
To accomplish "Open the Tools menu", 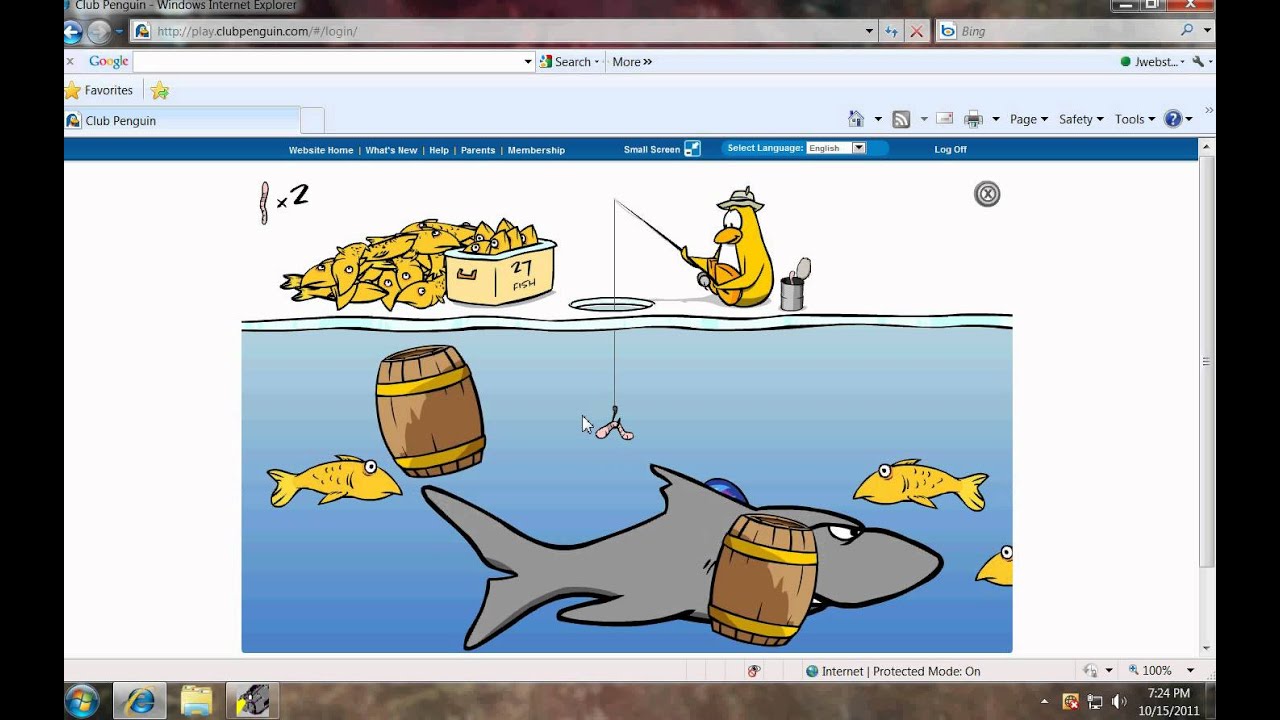I will tap(1134, 119).
